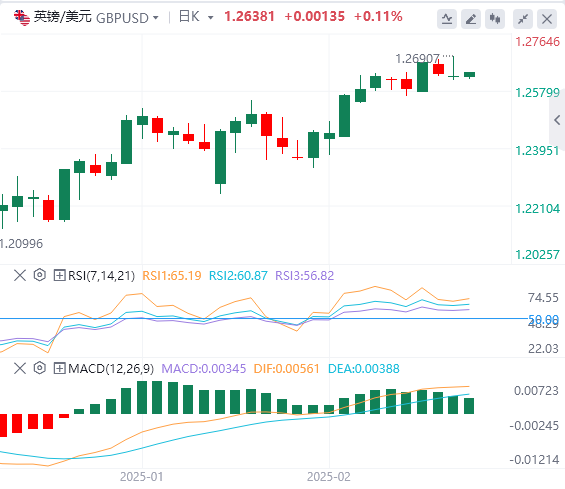The width and height of the screenshot is (565, 489).
Task: Click MACD:0.00345 value
Action: click(204, 369)
